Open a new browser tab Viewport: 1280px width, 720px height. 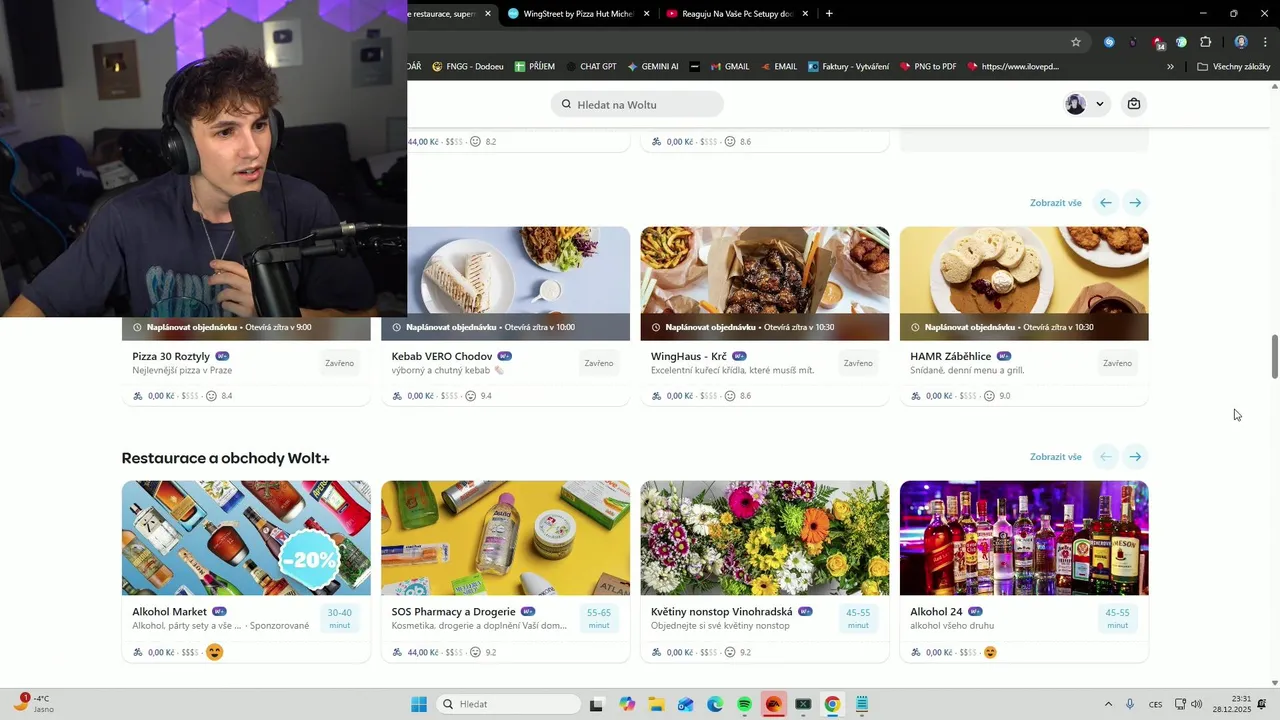(x=829, y=14)
